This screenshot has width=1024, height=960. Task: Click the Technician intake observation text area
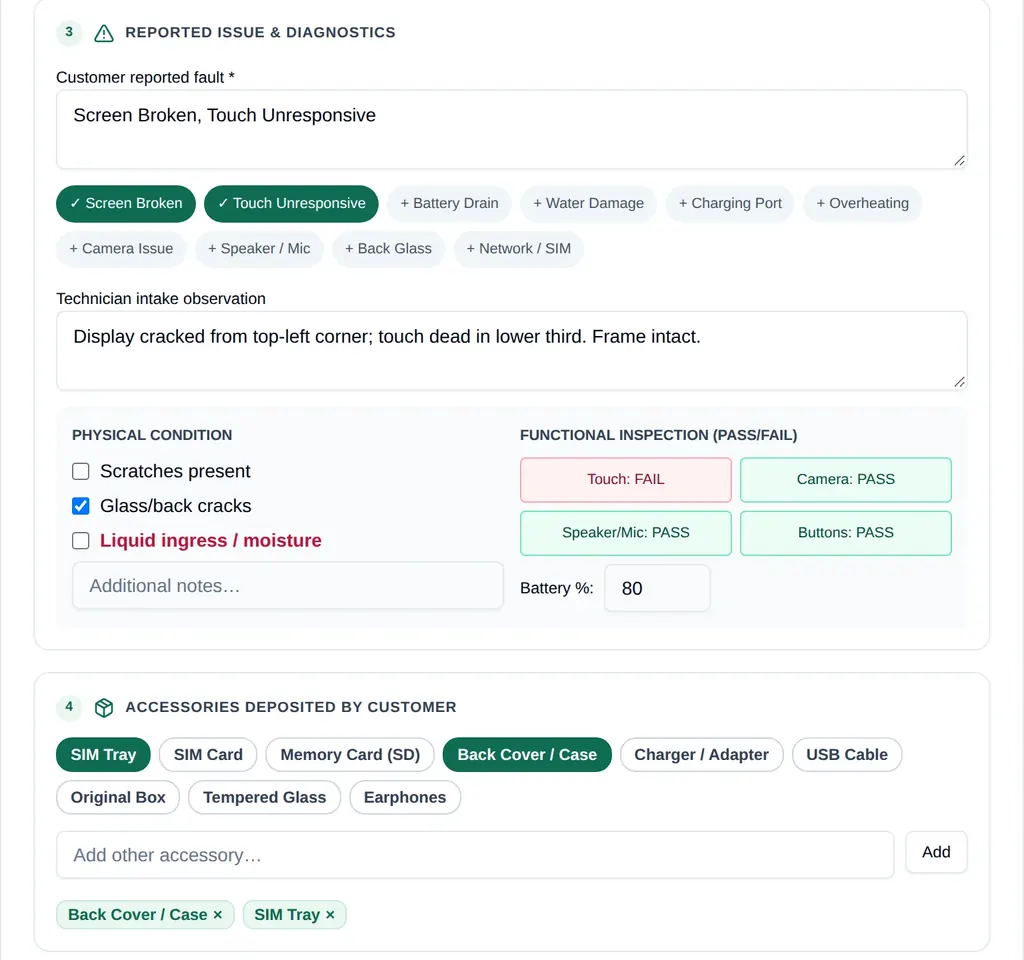click(511, 351)
